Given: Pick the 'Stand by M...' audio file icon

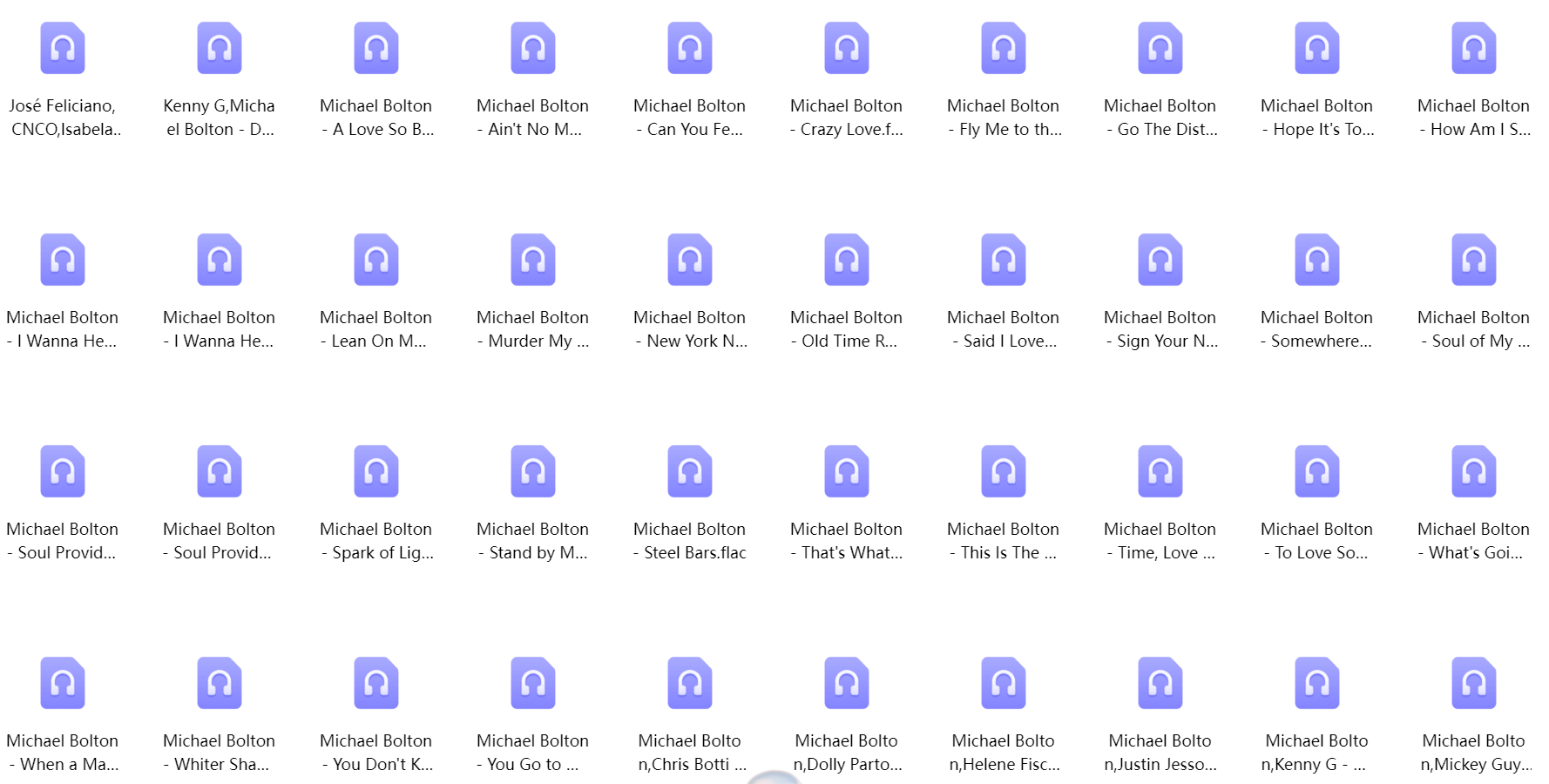Looking at the screenshot, I should [x=533, y=471].
